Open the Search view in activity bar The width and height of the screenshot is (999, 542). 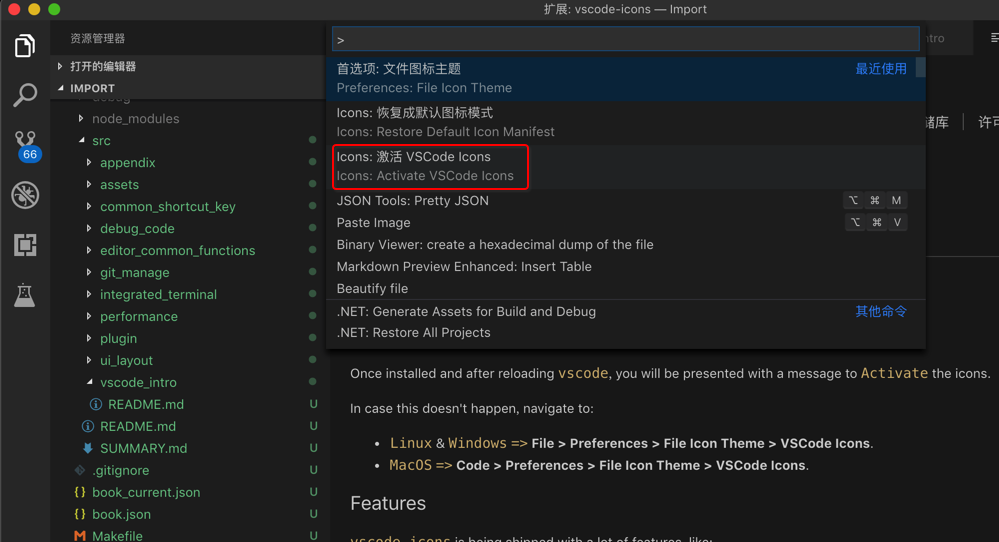[25, 96]
